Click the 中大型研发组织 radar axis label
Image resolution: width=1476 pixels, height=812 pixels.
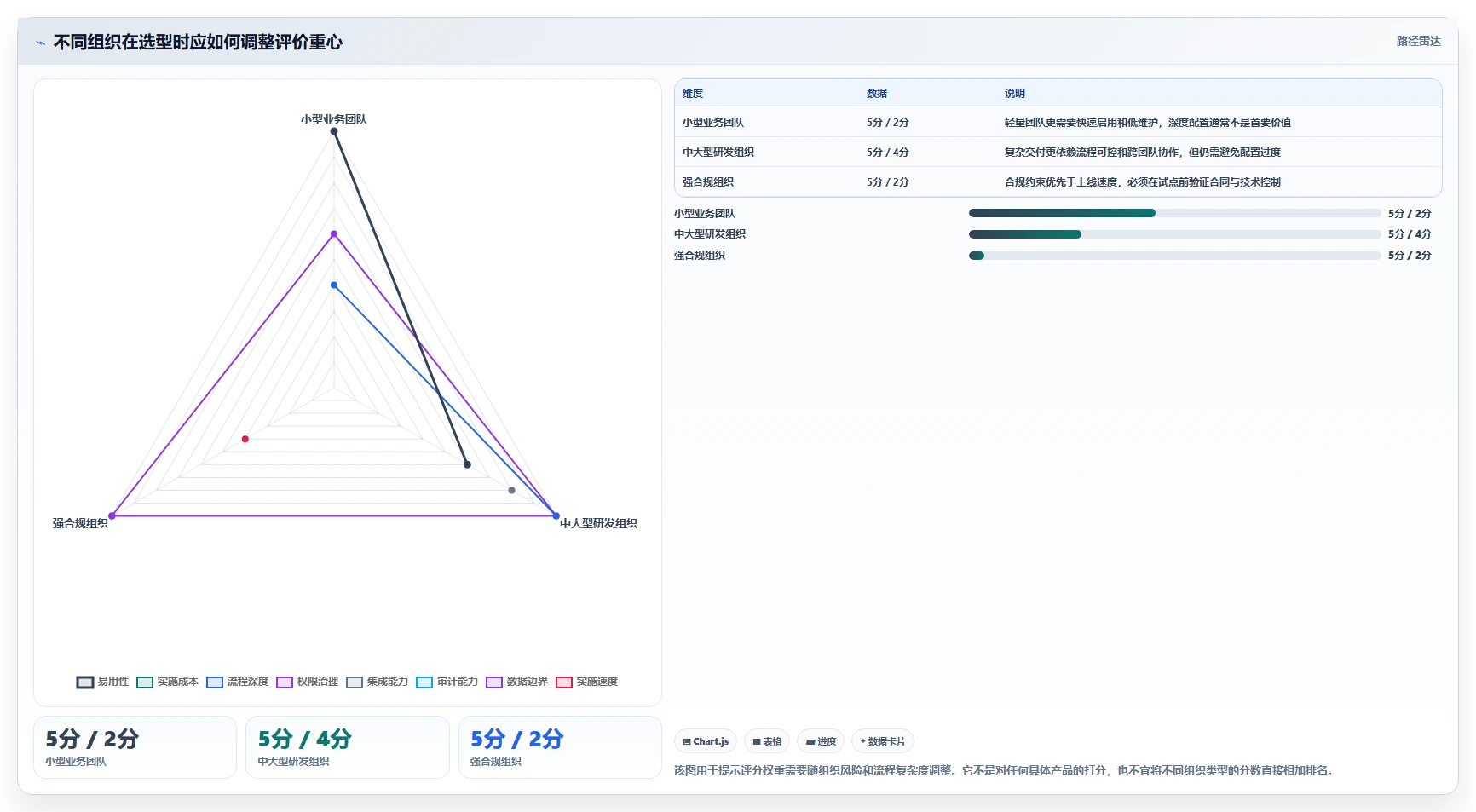tap(598, 523)
